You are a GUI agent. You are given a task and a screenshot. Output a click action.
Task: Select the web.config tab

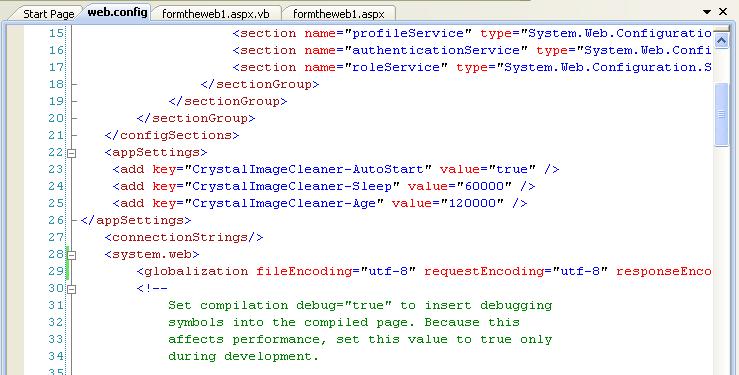[x=117, y=12]
